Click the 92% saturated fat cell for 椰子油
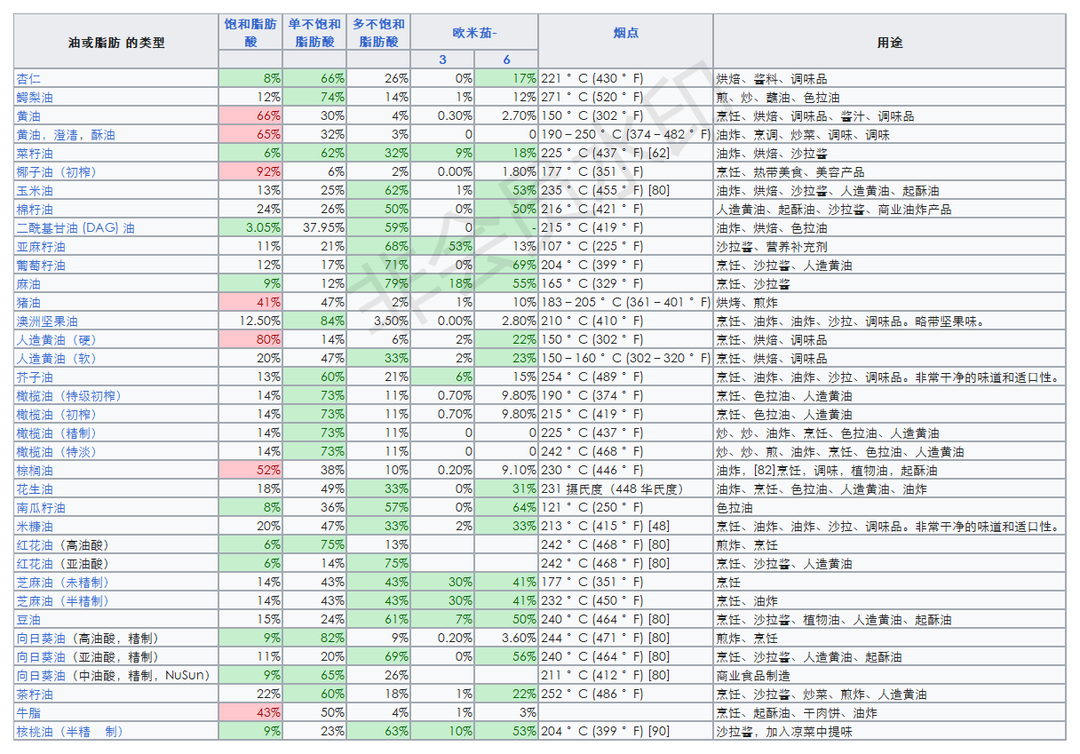Screen dimensions: 1080x754 pyautogui.click(x=251, y=171)
